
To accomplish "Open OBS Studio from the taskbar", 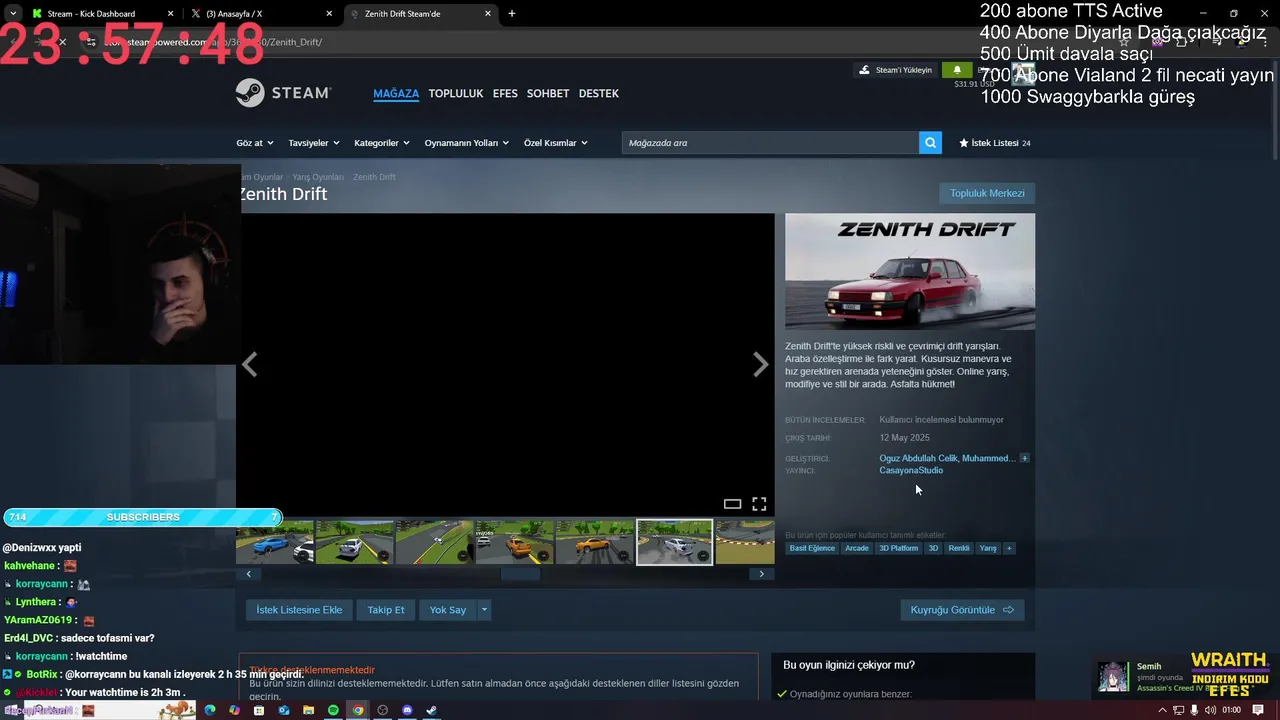I will point(382,710).
